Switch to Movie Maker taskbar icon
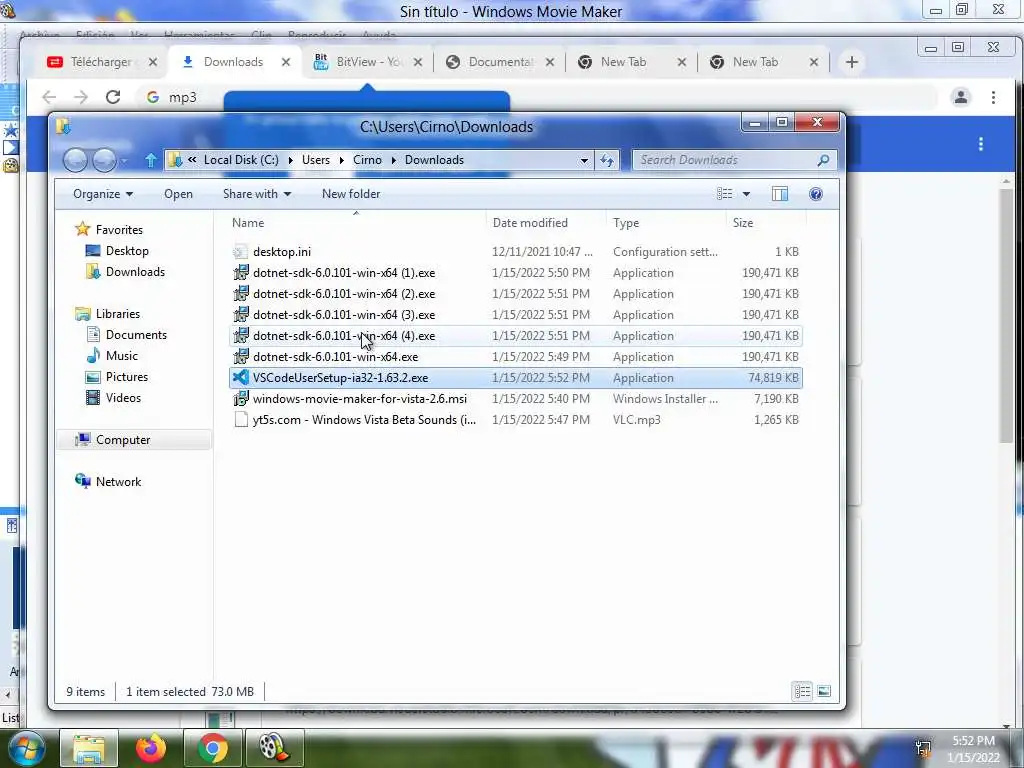 [x=274, y=748]
